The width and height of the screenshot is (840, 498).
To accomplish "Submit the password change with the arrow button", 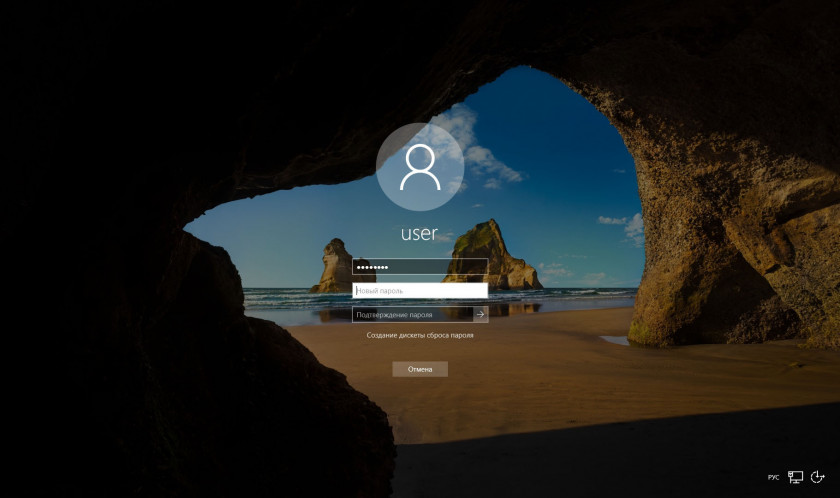I will point(480,314).
